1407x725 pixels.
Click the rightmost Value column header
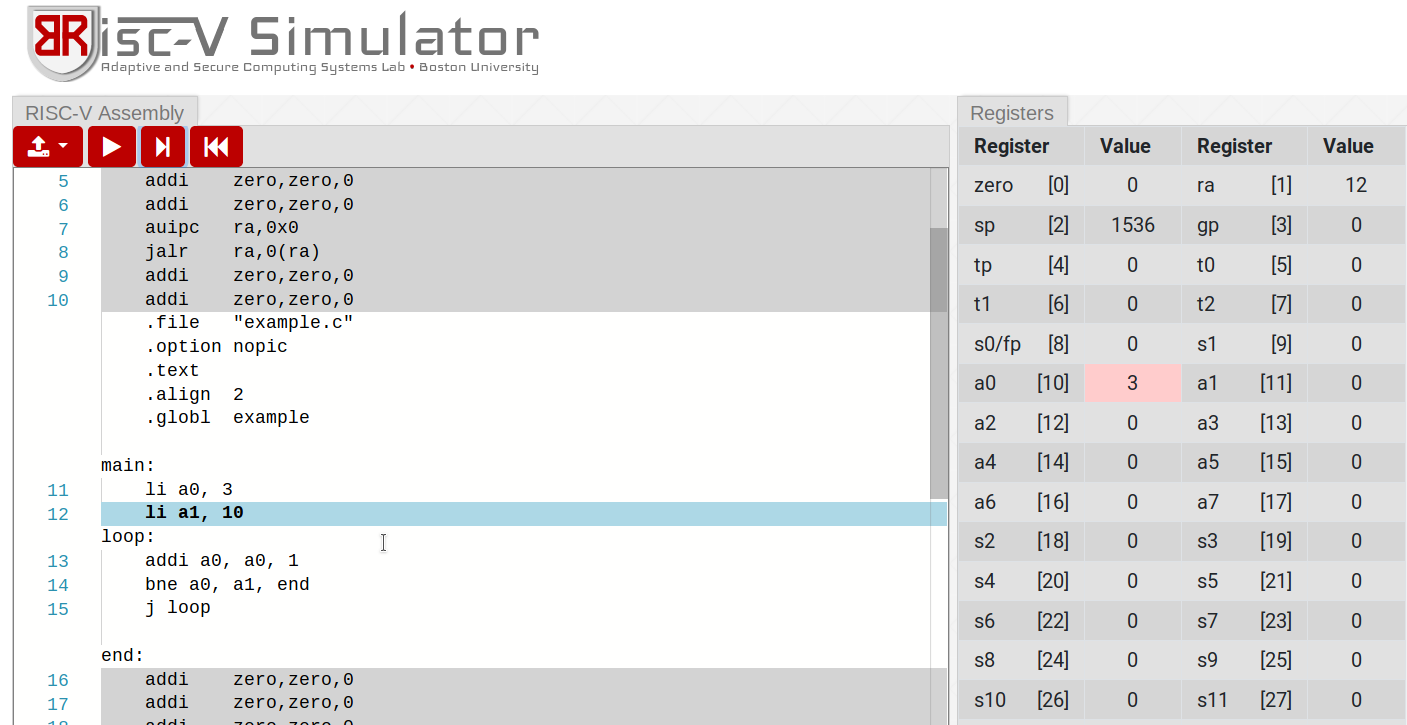(x=1347, y=146)
